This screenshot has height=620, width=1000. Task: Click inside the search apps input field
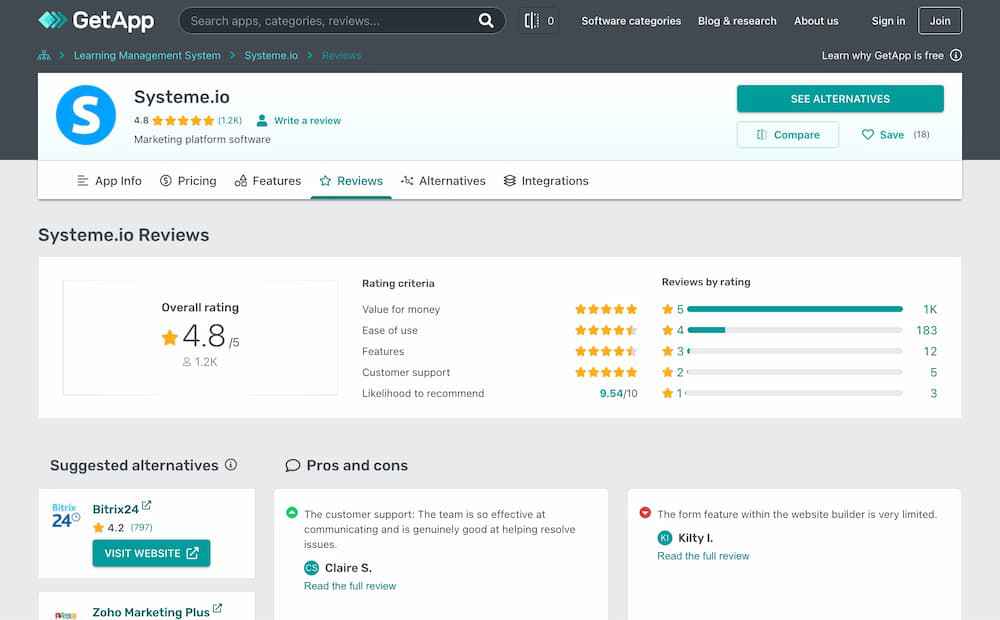click(x=330, y=20)
